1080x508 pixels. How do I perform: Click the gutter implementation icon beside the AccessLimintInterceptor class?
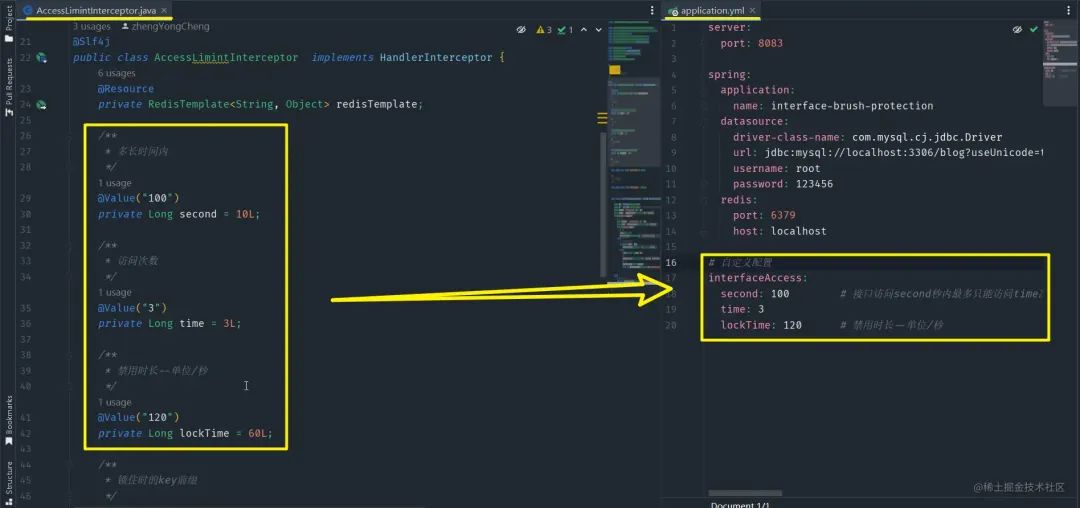click(41, 58)
